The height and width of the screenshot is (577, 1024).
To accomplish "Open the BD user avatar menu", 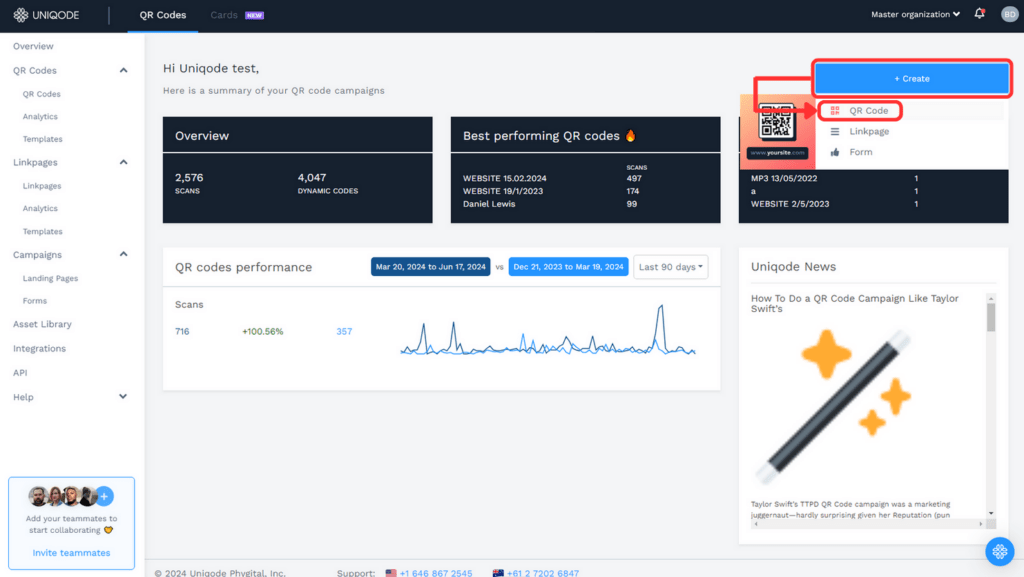I will (1009, 14).
